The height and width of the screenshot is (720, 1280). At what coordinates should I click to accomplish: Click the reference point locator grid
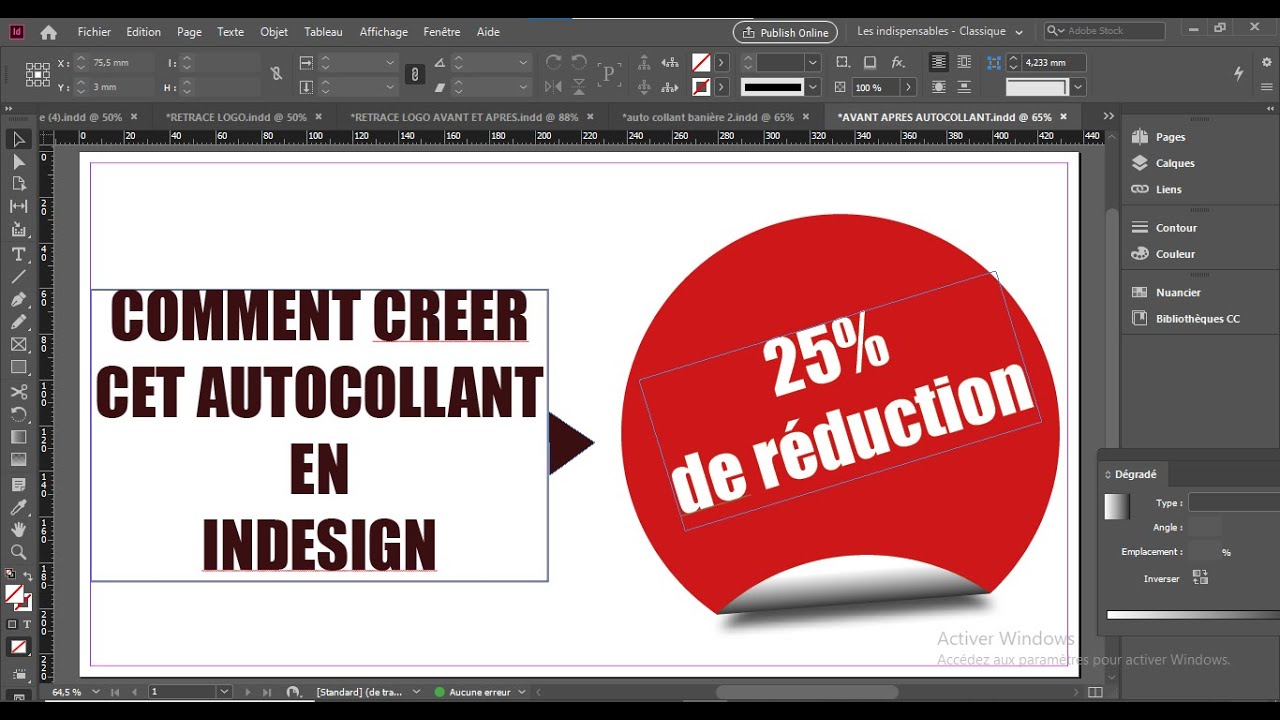pyautogui.click(x=38, y=74)
